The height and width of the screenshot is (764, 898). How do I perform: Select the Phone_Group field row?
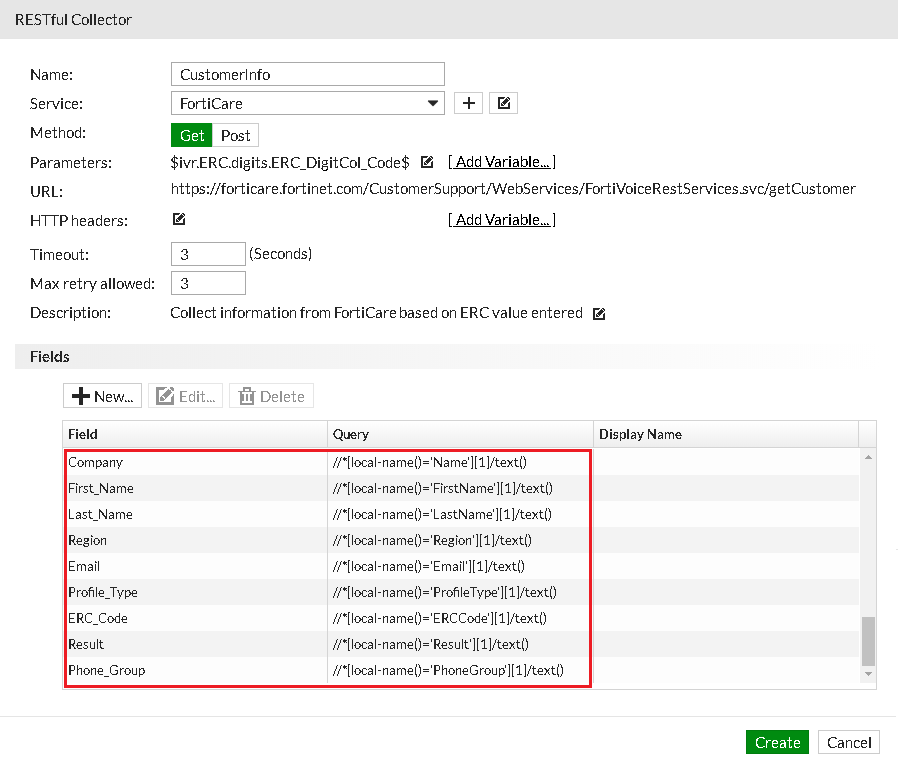[x=460, y=670]
